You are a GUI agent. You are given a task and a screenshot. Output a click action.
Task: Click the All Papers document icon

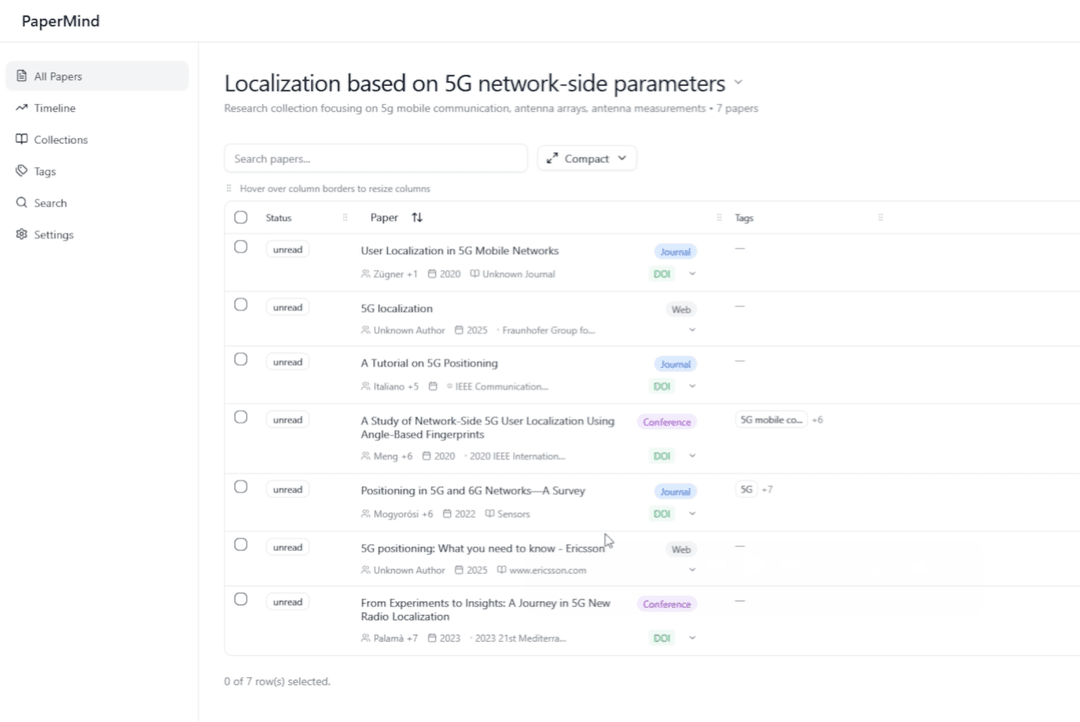click(x=22, y=76)
